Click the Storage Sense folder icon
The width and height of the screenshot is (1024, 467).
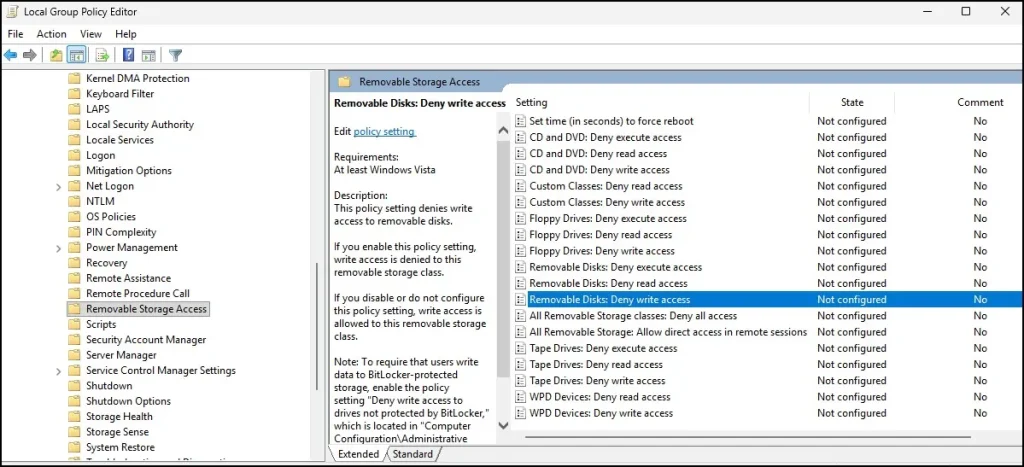coord(74,432)
